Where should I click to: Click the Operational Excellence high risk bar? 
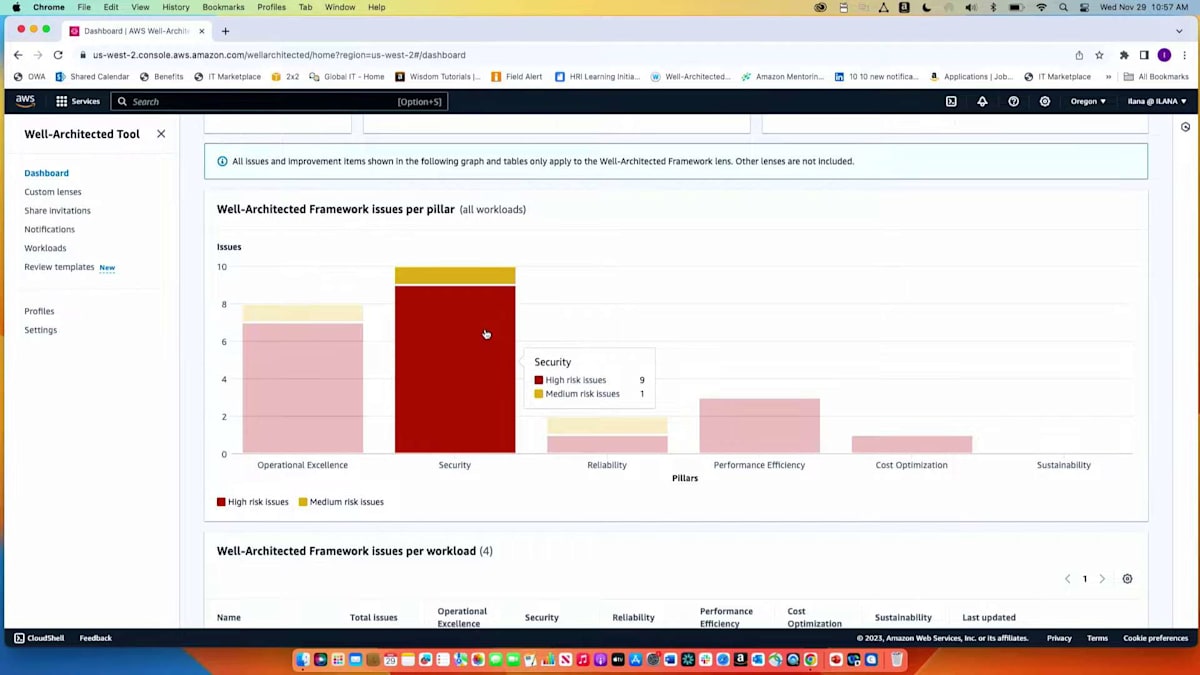click(x=303, y=388)
